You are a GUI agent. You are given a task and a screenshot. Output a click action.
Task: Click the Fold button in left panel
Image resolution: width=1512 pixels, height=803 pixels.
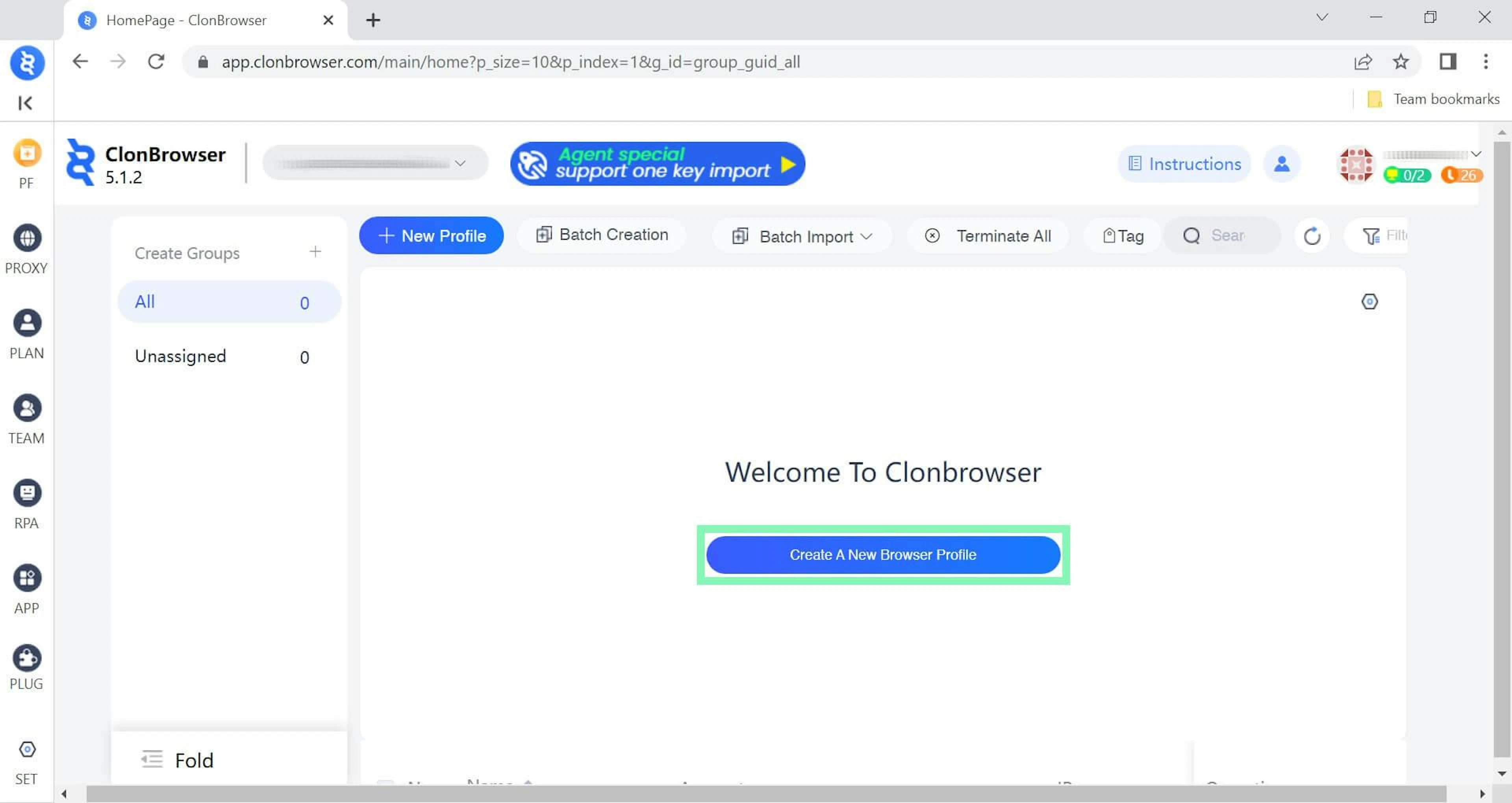click(178, 760)
